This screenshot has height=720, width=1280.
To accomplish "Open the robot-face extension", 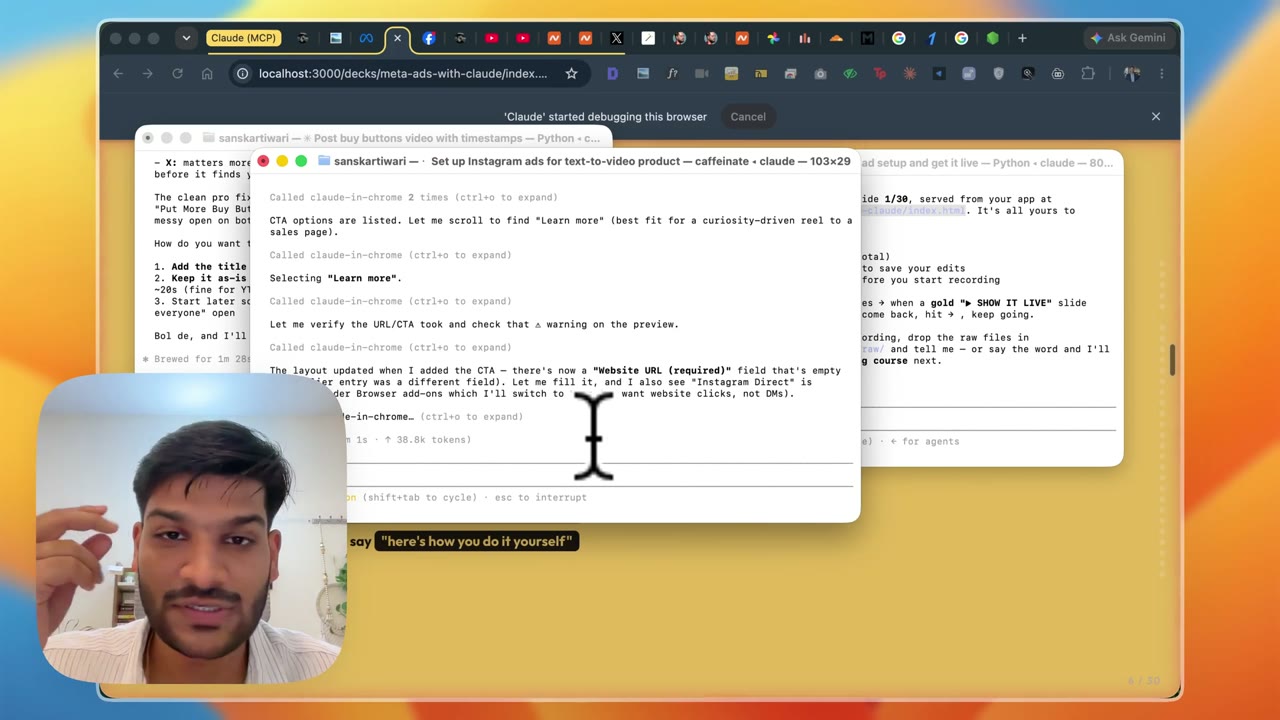I will (x=1058, y=73).
